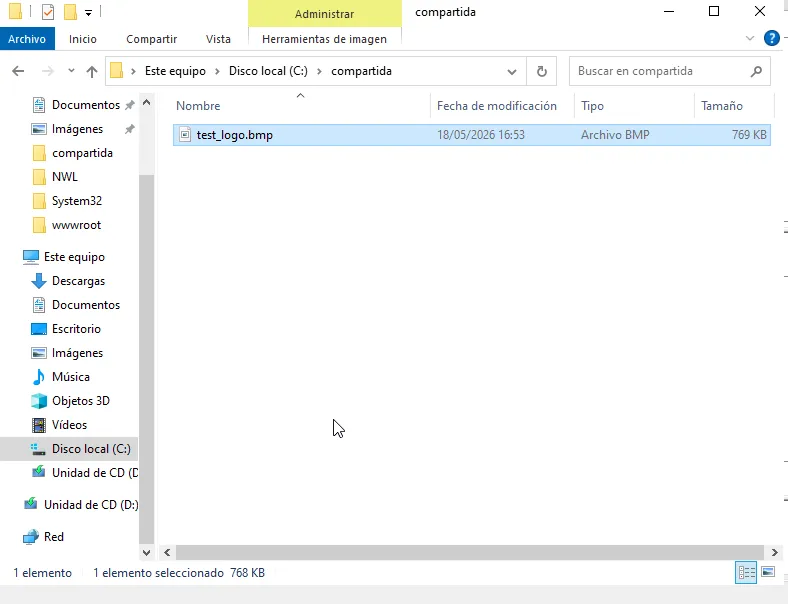Click the horizontal scrollbar left arrow

[x=167, y=553]
